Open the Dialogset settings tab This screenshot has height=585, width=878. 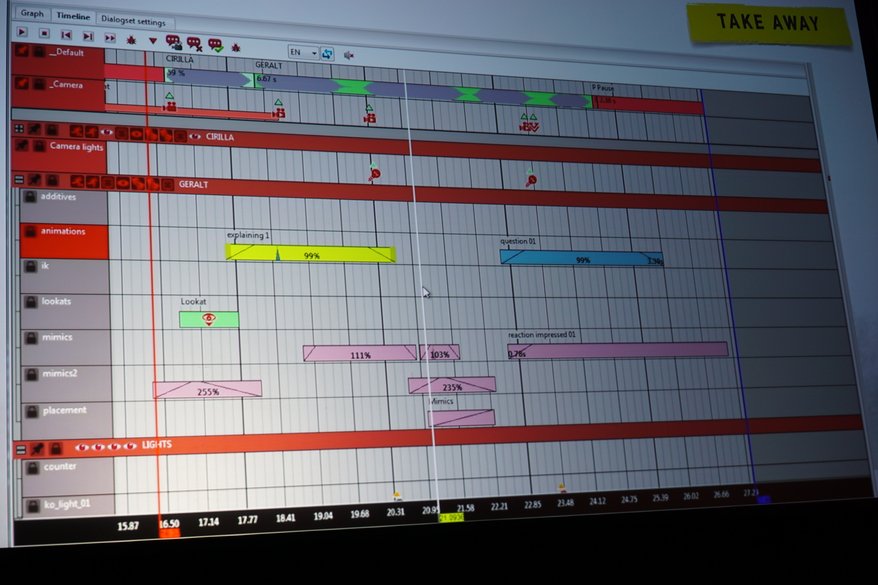[x=133, y=21]
